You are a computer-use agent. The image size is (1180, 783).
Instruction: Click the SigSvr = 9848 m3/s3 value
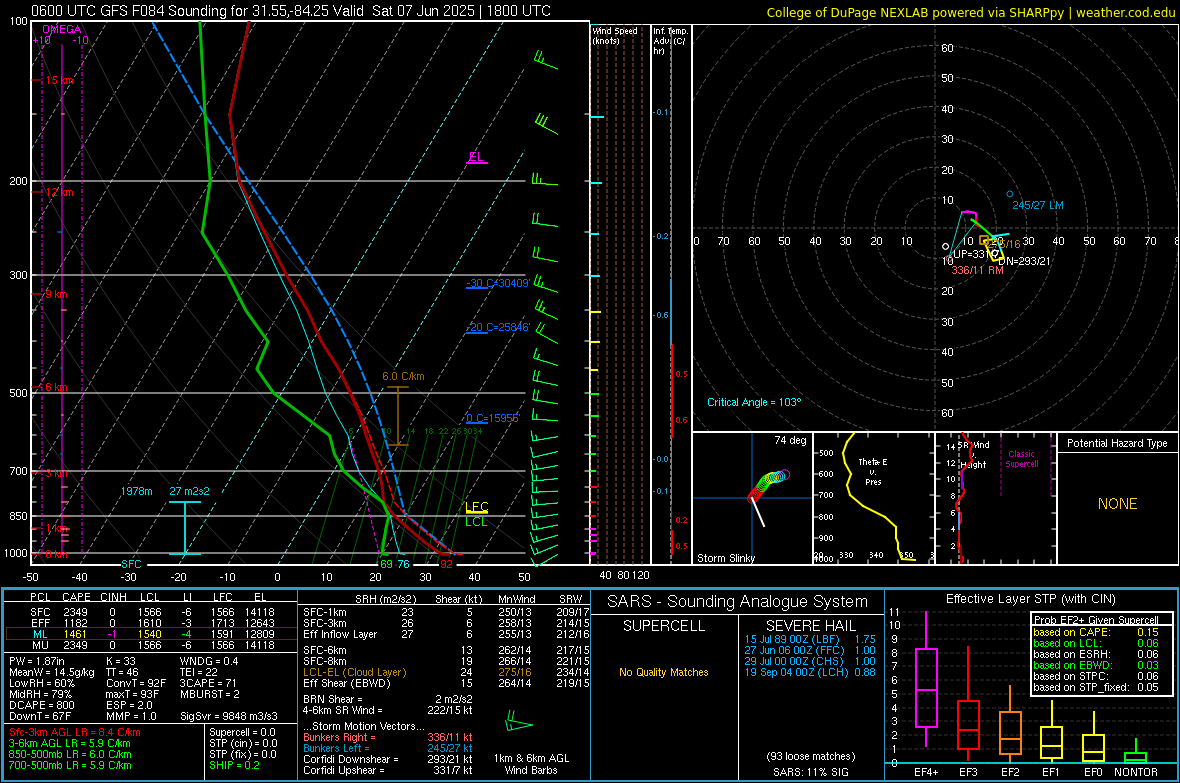229,716
